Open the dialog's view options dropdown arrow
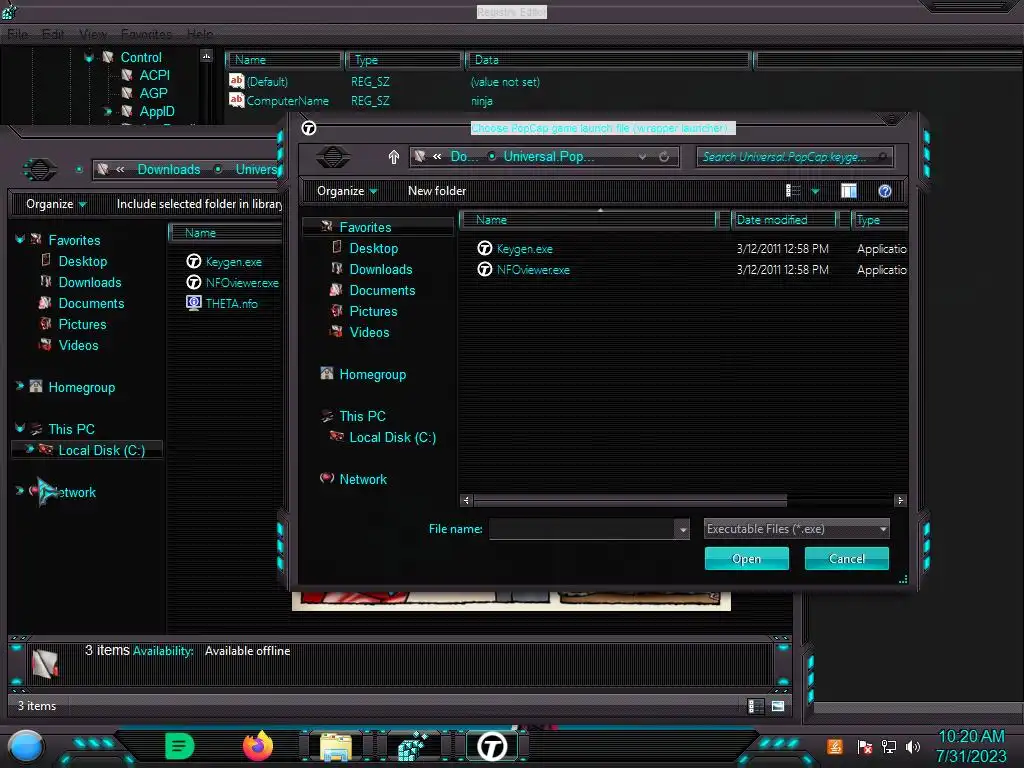The image size is (1024, 768). click(x=815, y=191)
